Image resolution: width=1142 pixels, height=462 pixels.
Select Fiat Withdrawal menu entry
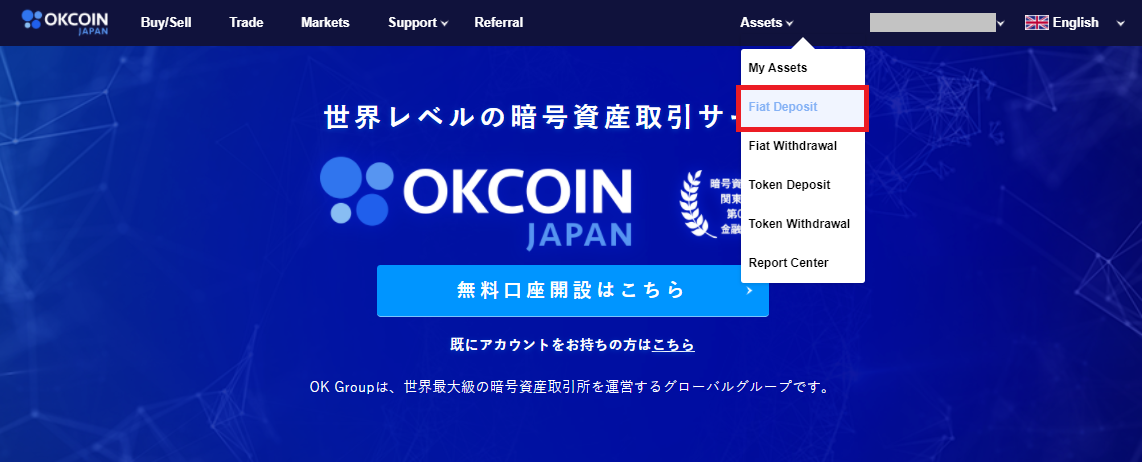coord(803,146)
